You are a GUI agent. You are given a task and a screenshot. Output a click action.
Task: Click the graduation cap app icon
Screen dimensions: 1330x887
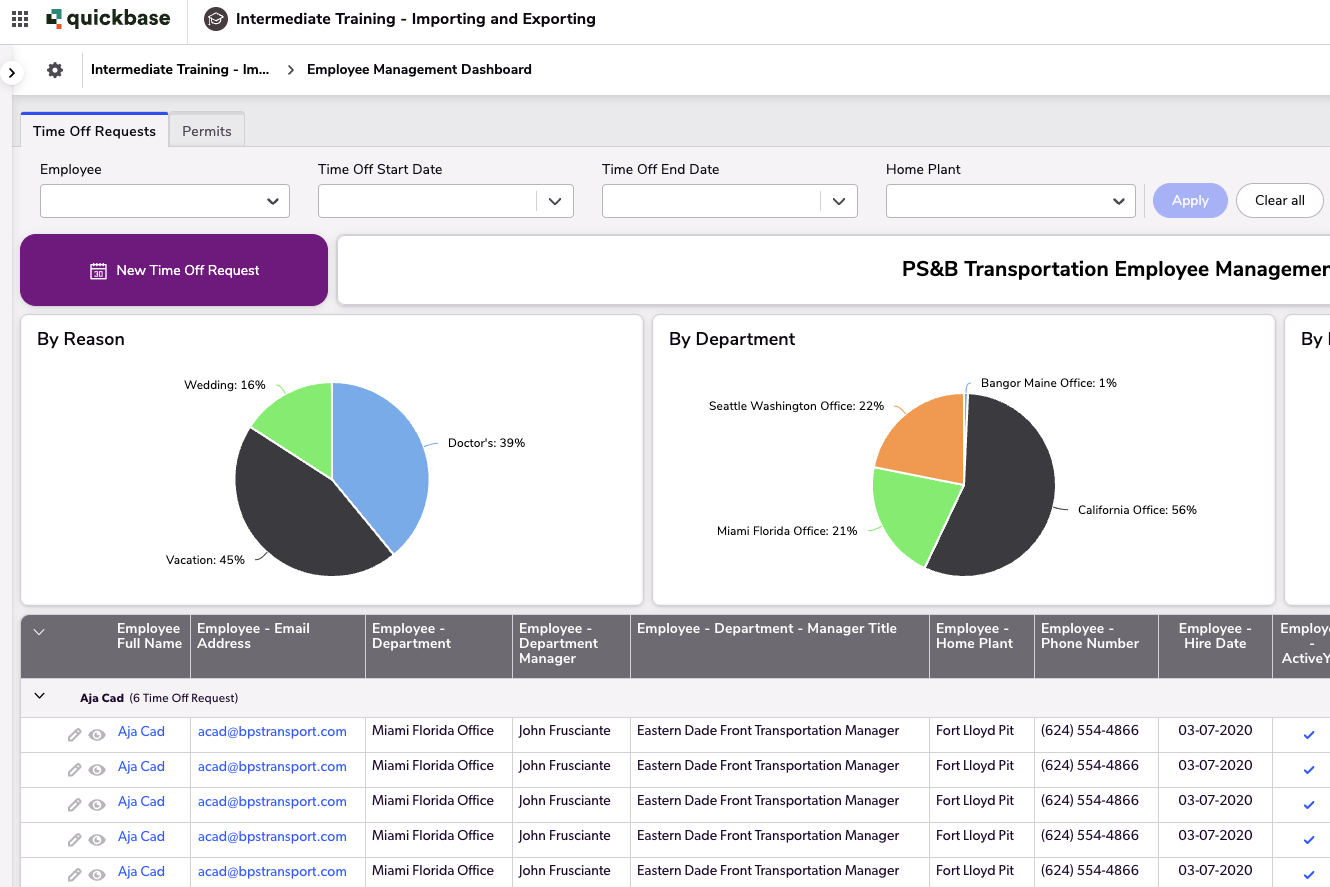(215, 19)
